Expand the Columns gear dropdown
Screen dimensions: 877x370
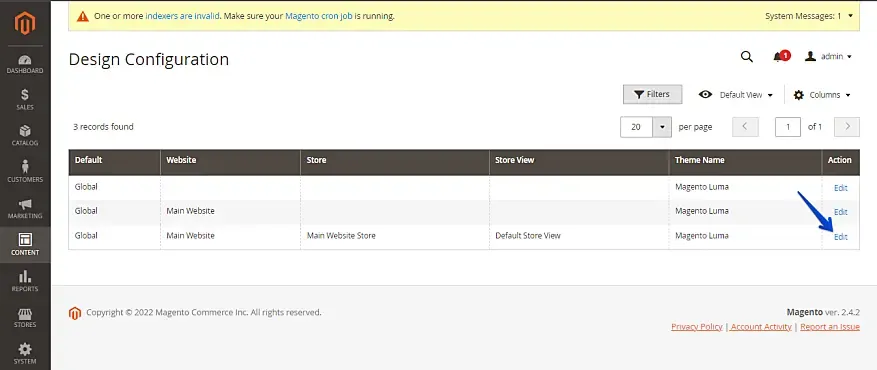[822, 95]
